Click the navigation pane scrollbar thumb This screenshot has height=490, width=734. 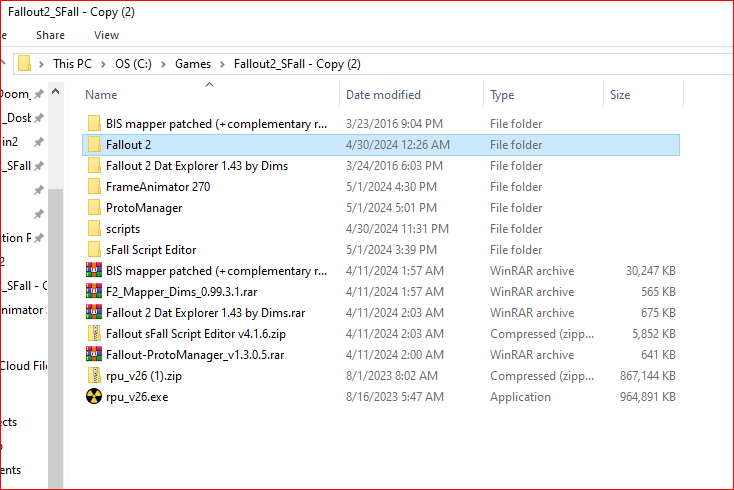[x=55, y=338]
